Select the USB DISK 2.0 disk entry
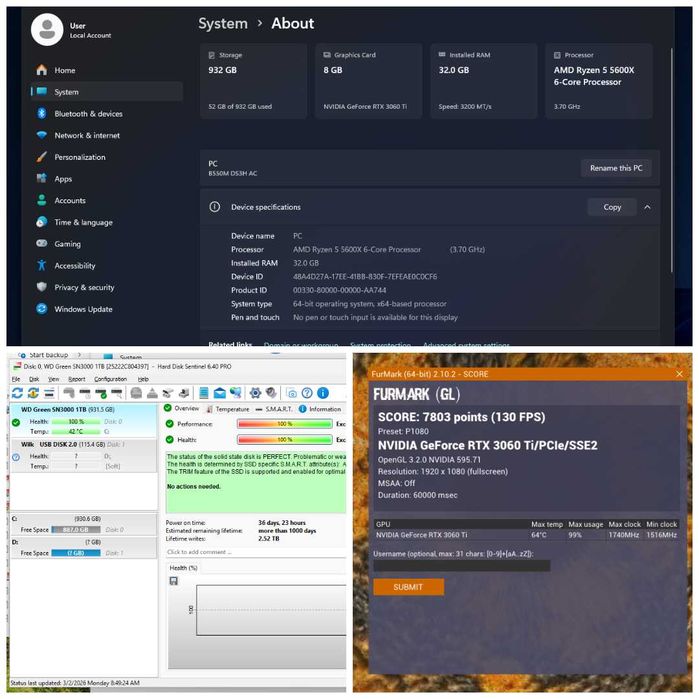 83,455
